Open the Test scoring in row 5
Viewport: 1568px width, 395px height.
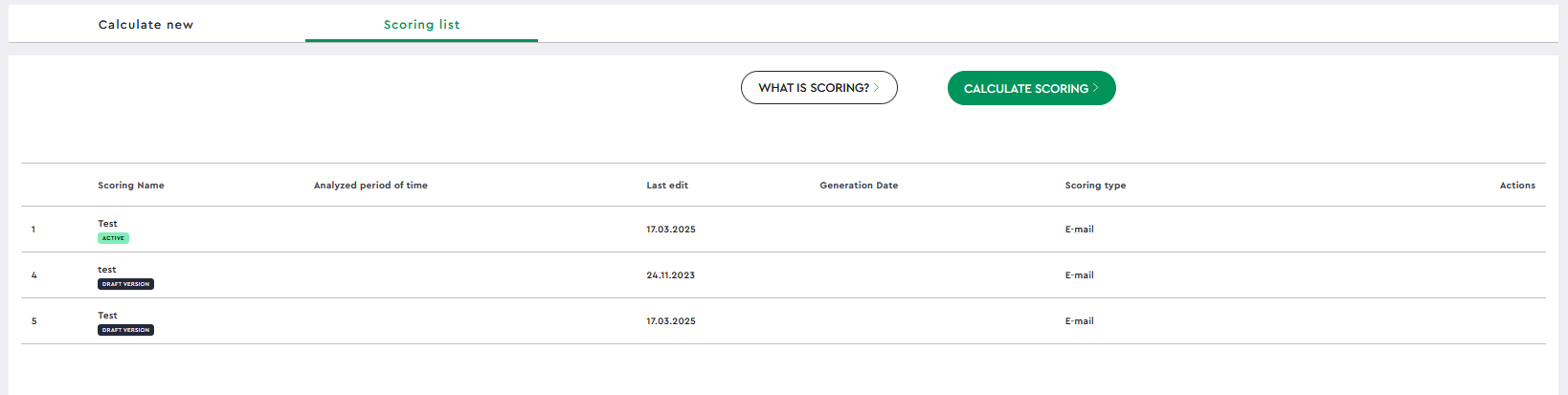point(107,316)
